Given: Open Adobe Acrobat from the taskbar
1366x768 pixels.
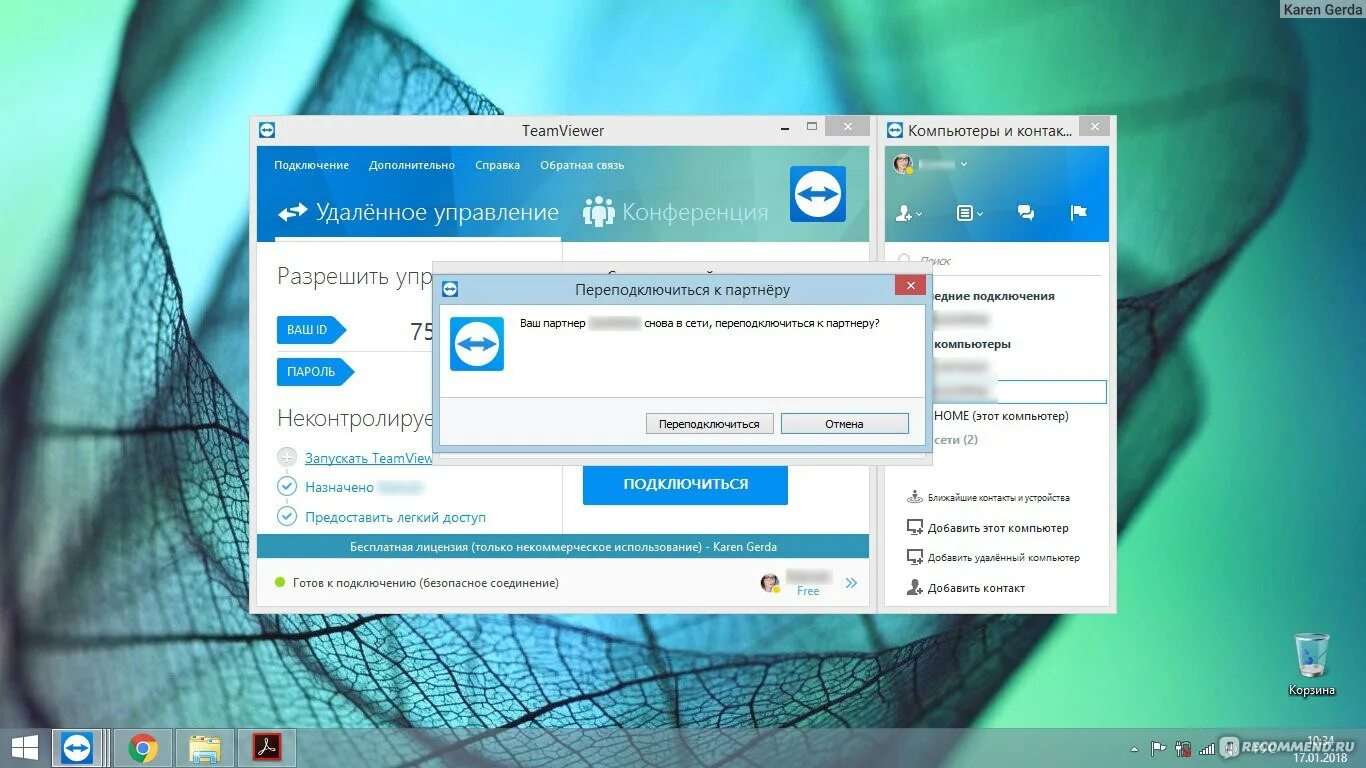Looking at the screenshot, I should 266,748.
